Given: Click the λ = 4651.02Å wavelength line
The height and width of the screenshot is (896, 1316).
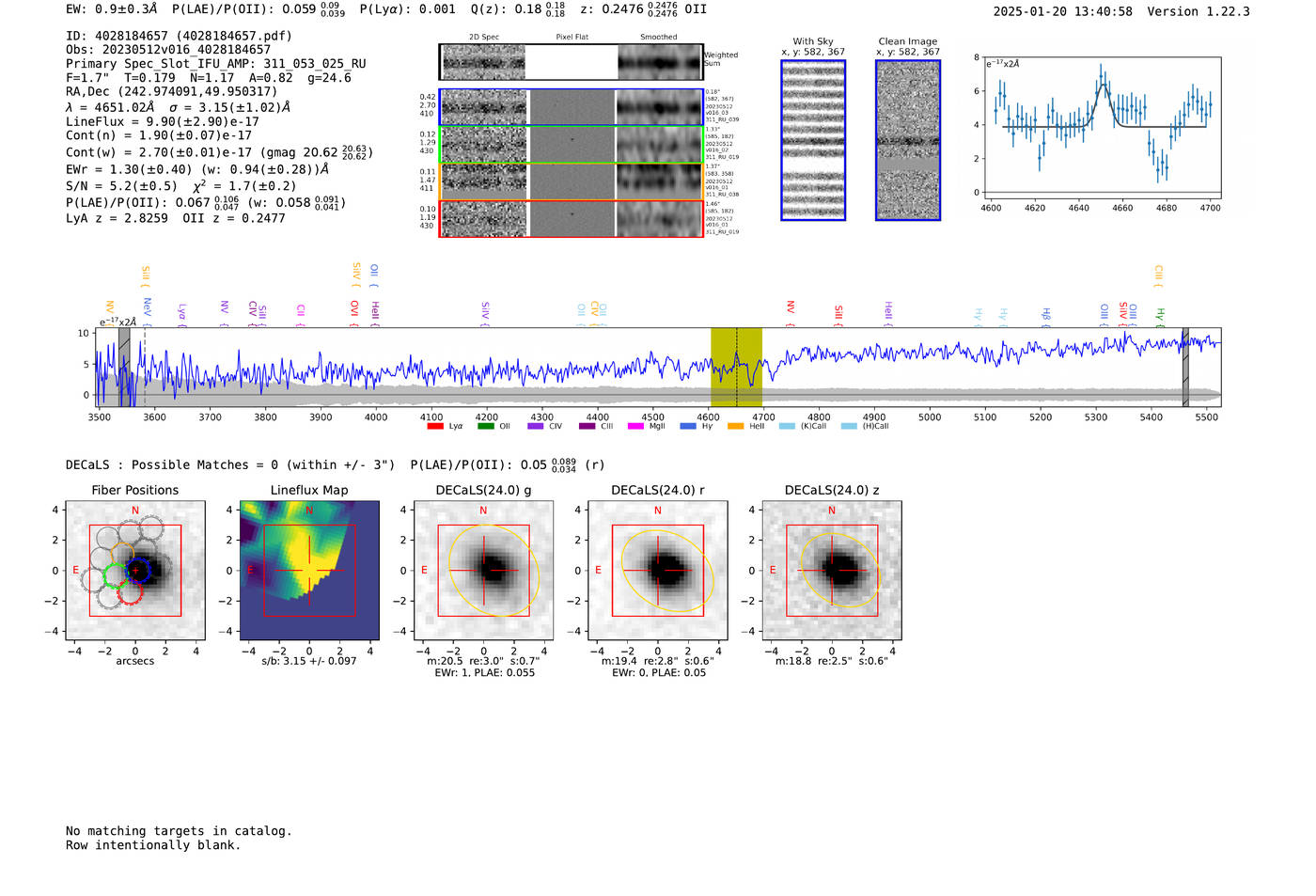Looking at the screenshot, I should pos(179,107).
